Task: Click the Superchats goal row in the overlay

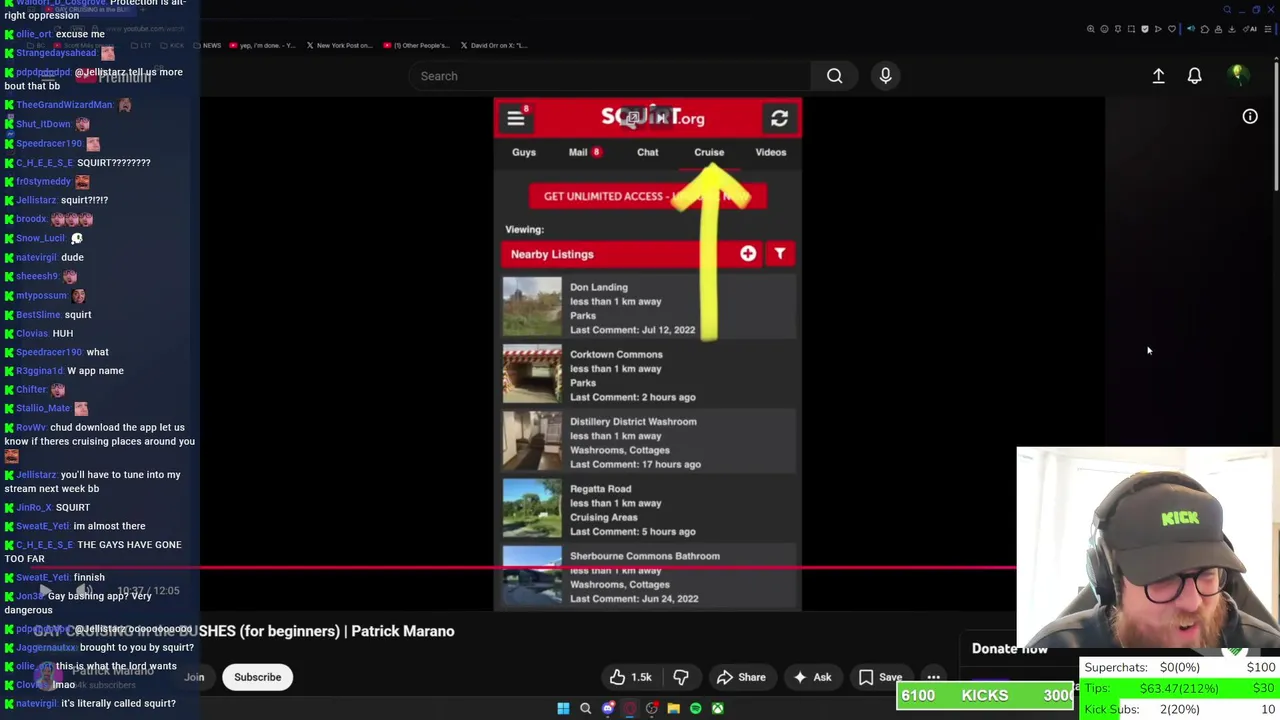Action: click(x=1180, y=667)
